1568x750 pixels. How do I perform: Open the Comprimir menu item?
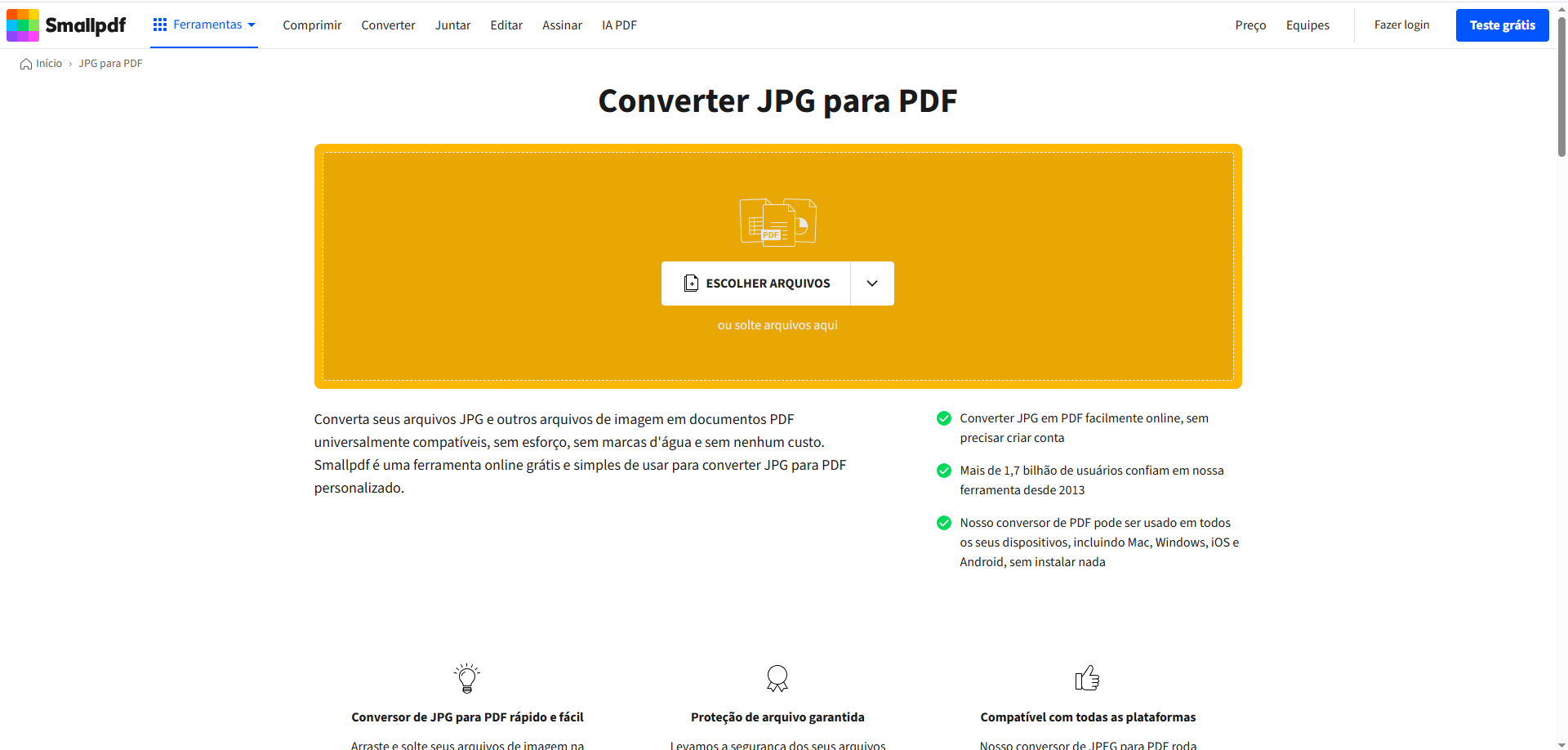coord(312,25)
